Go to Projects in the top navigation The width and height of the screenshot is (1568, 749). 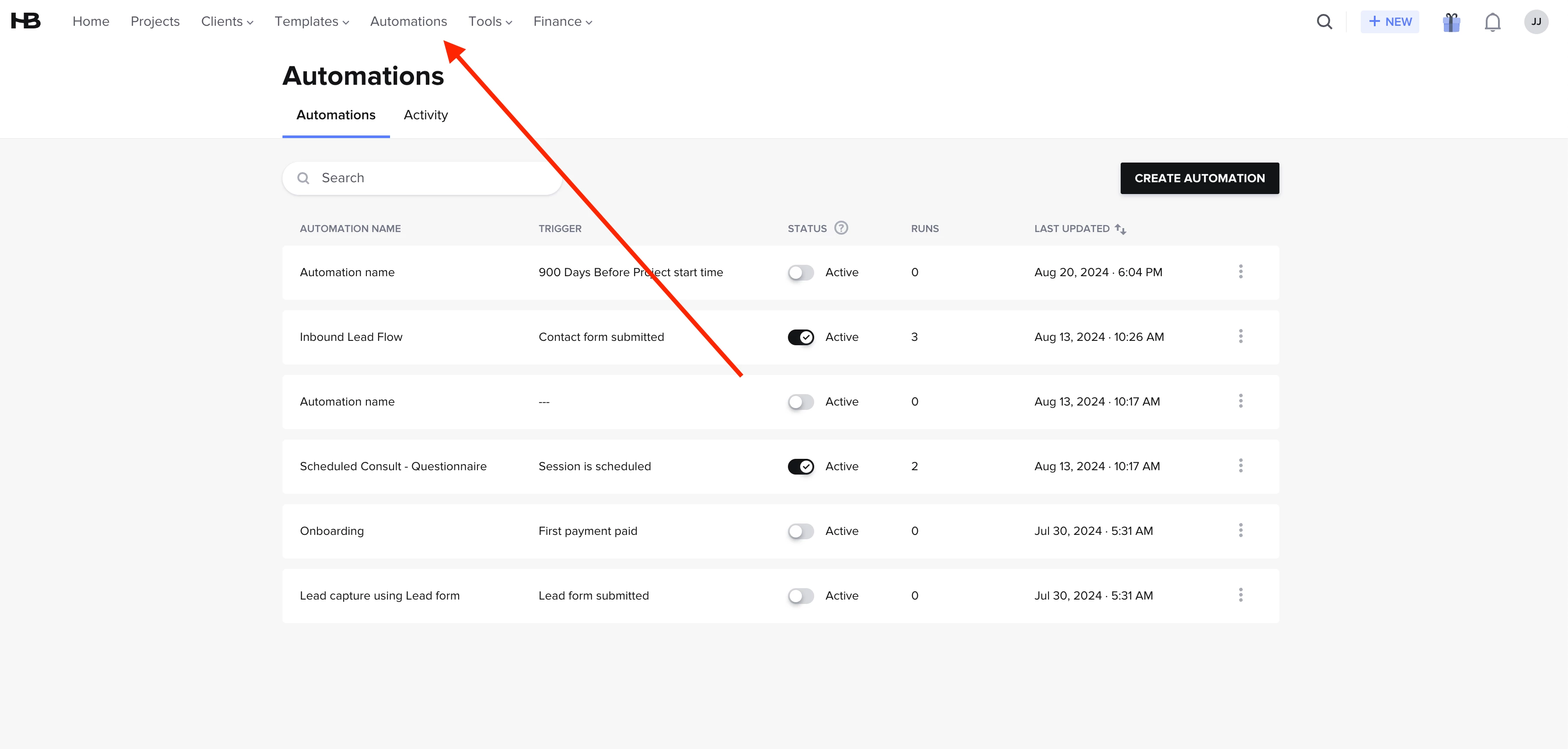click(x=155, y=22)
